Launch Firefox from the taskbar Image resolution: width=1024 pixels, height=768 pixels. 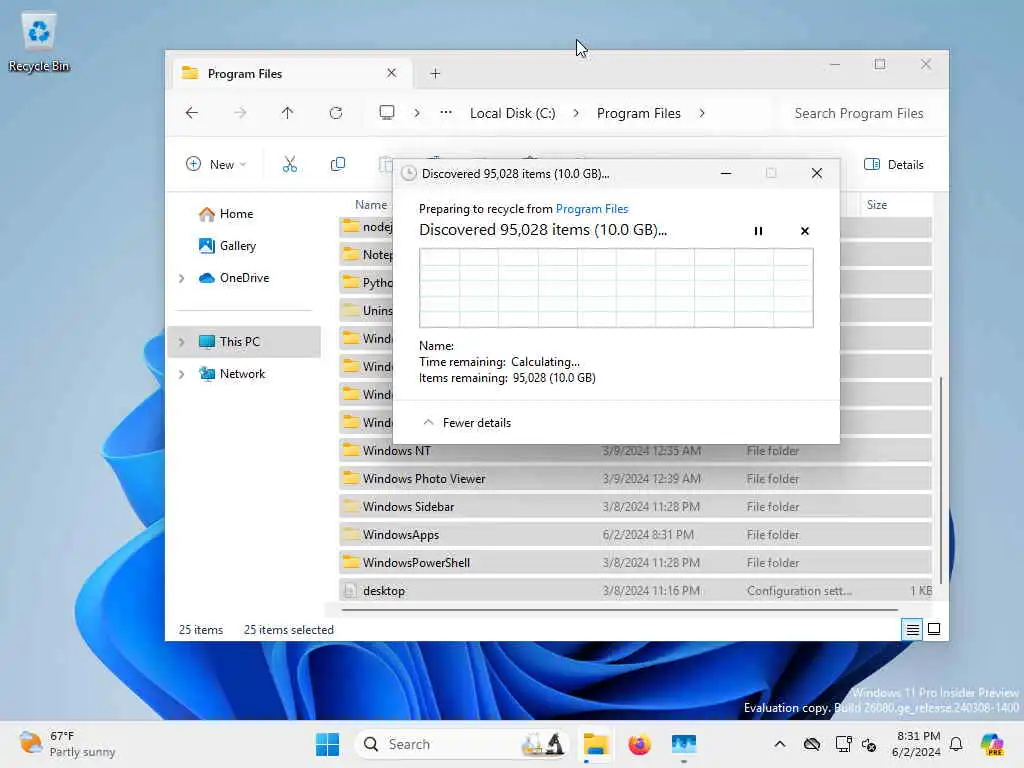coord(639,744)
